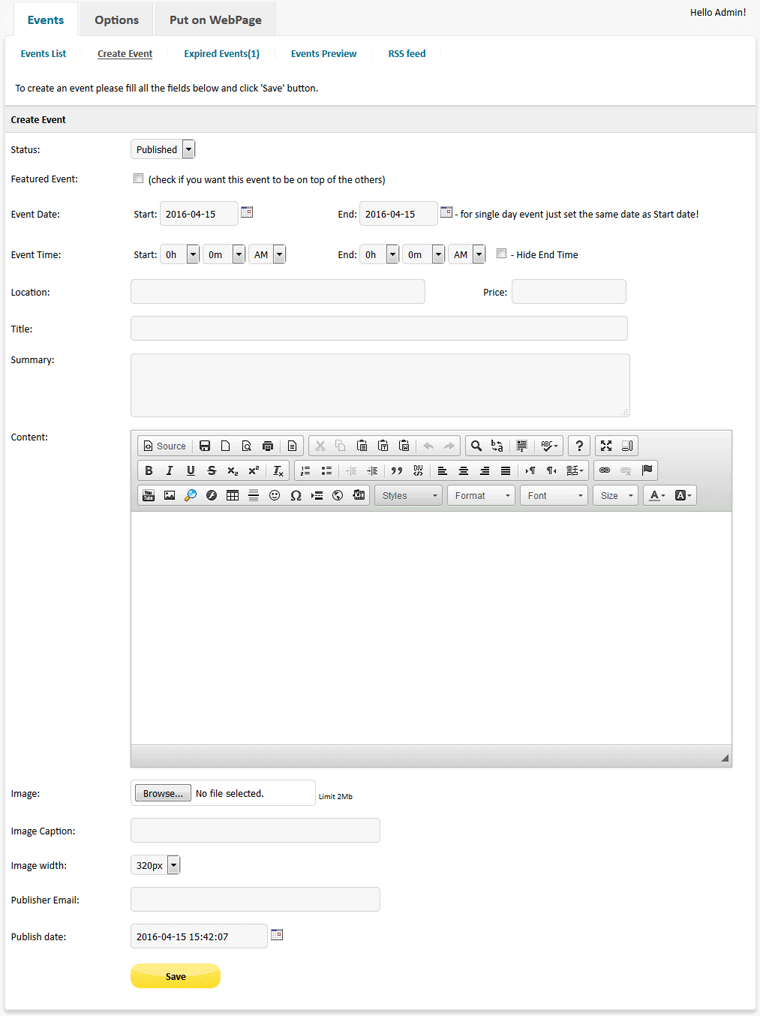Open the Status dropdown showing Published

point(163,150)
